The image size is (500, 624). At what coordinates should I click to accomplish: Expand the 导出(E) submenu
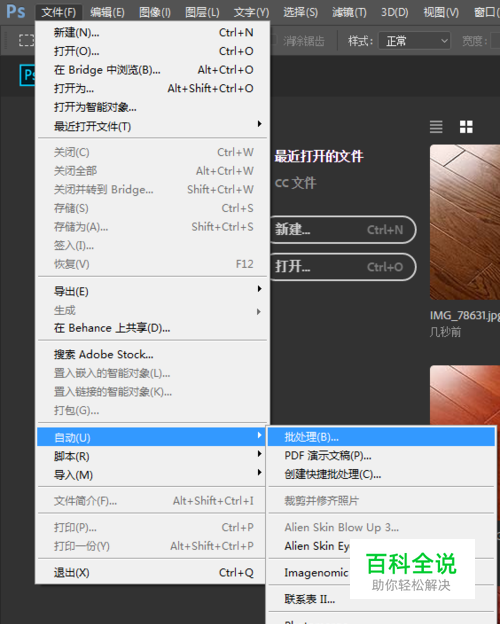[154, 291]
